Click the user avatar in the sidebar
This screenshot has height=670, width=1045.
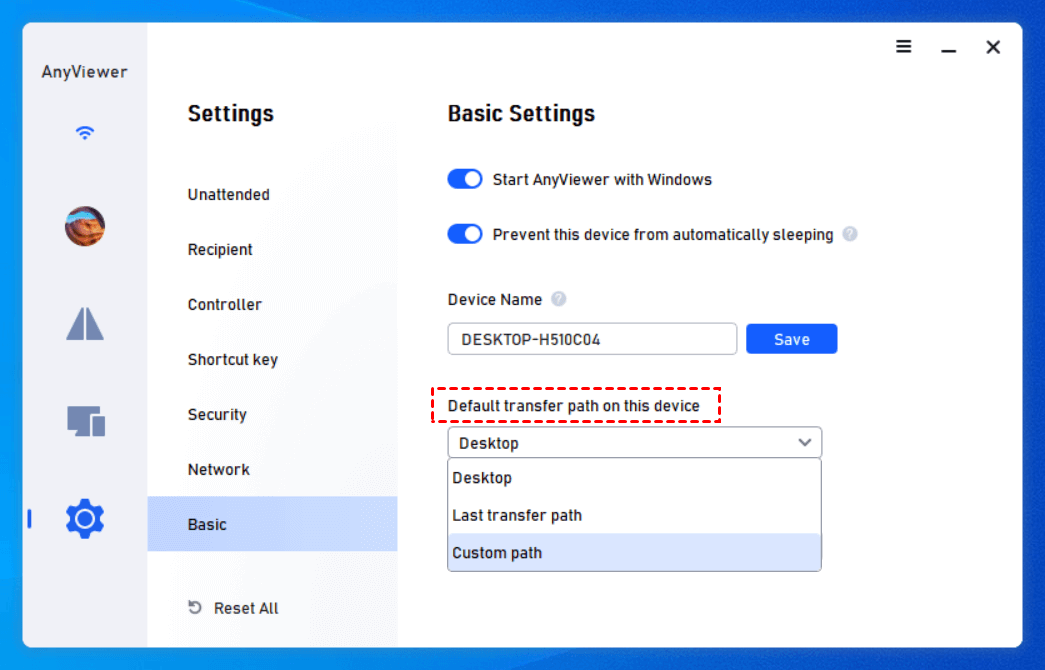tap(84, 226)
